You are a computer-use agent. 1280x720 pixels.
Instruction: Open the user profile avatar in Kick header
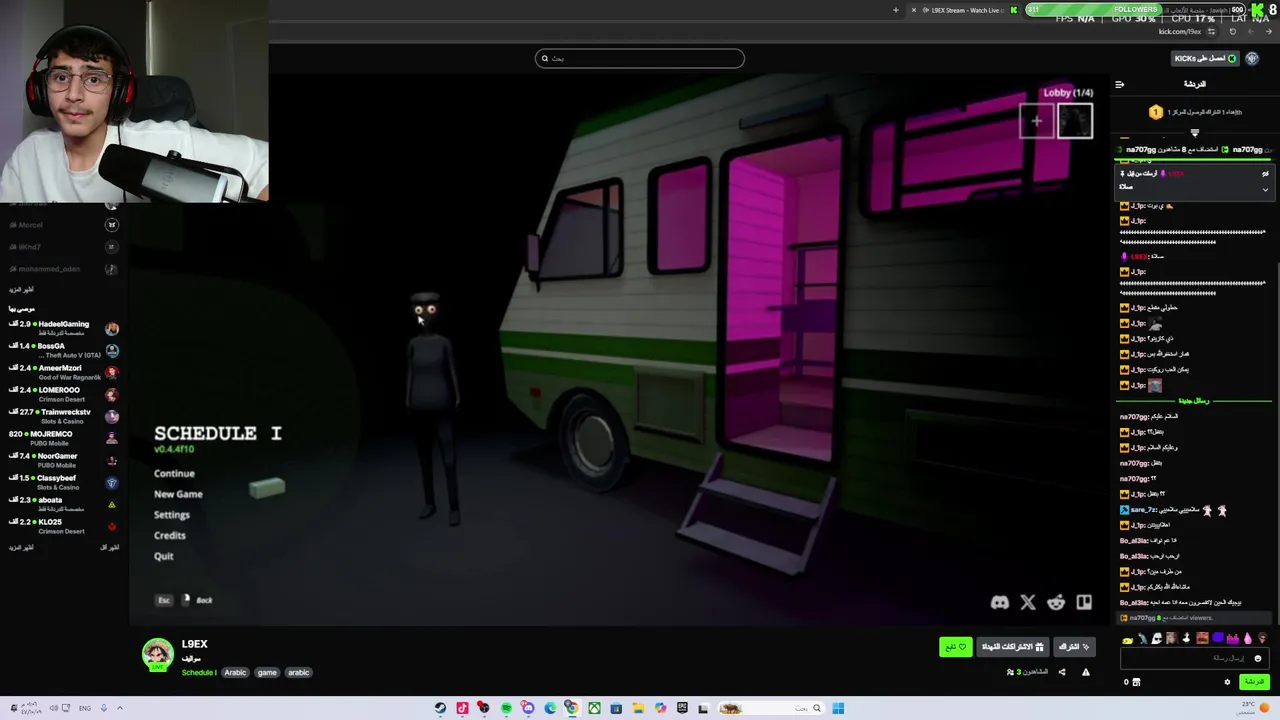pyautogui.click(x=1252, y=58)
